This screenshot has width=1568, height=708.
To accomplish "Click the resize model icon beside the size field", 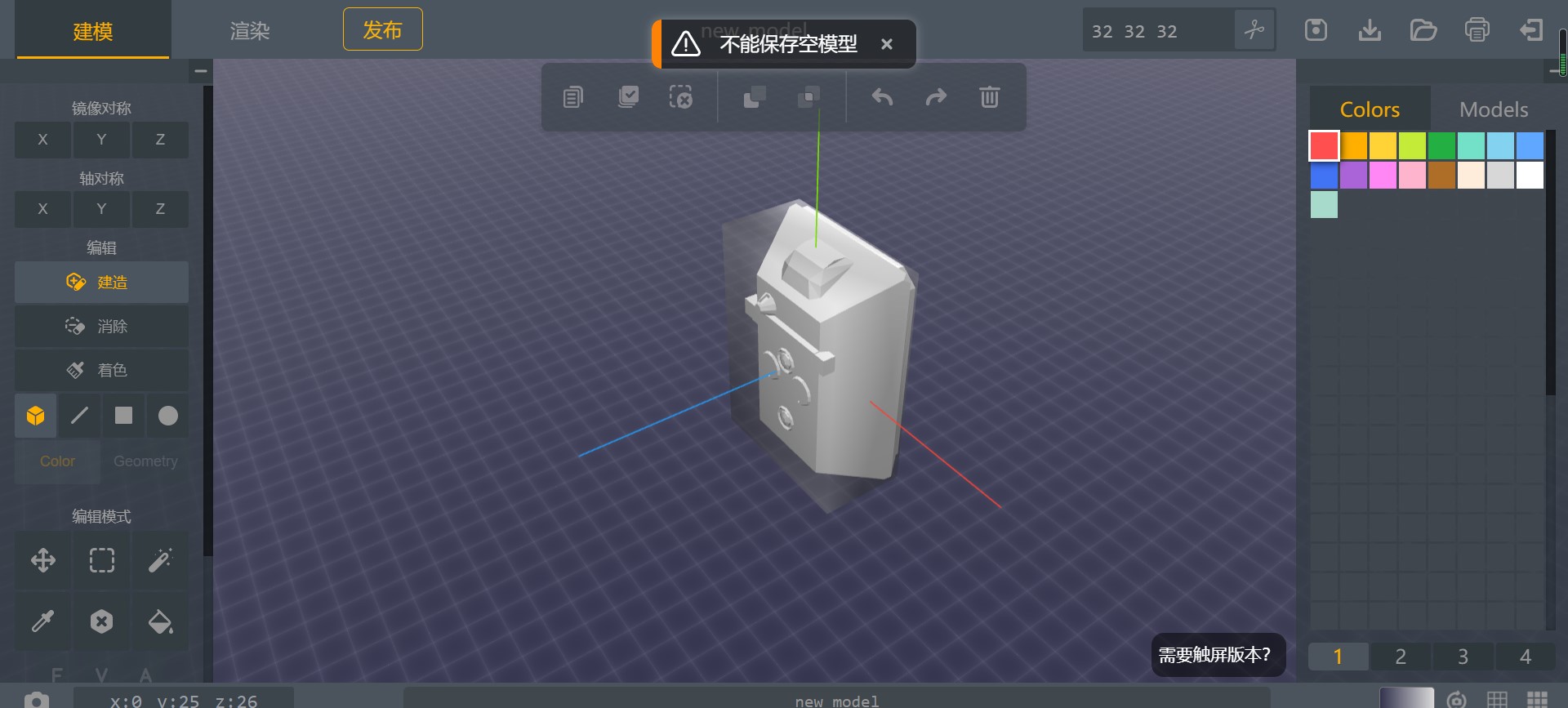I will (x=1254, y=30).
